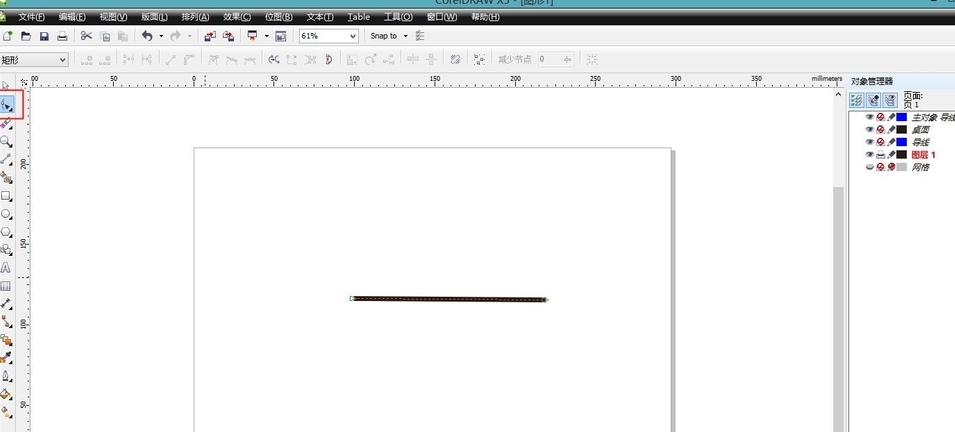Open the undo history dropdown arrow

tap(161, 36)
